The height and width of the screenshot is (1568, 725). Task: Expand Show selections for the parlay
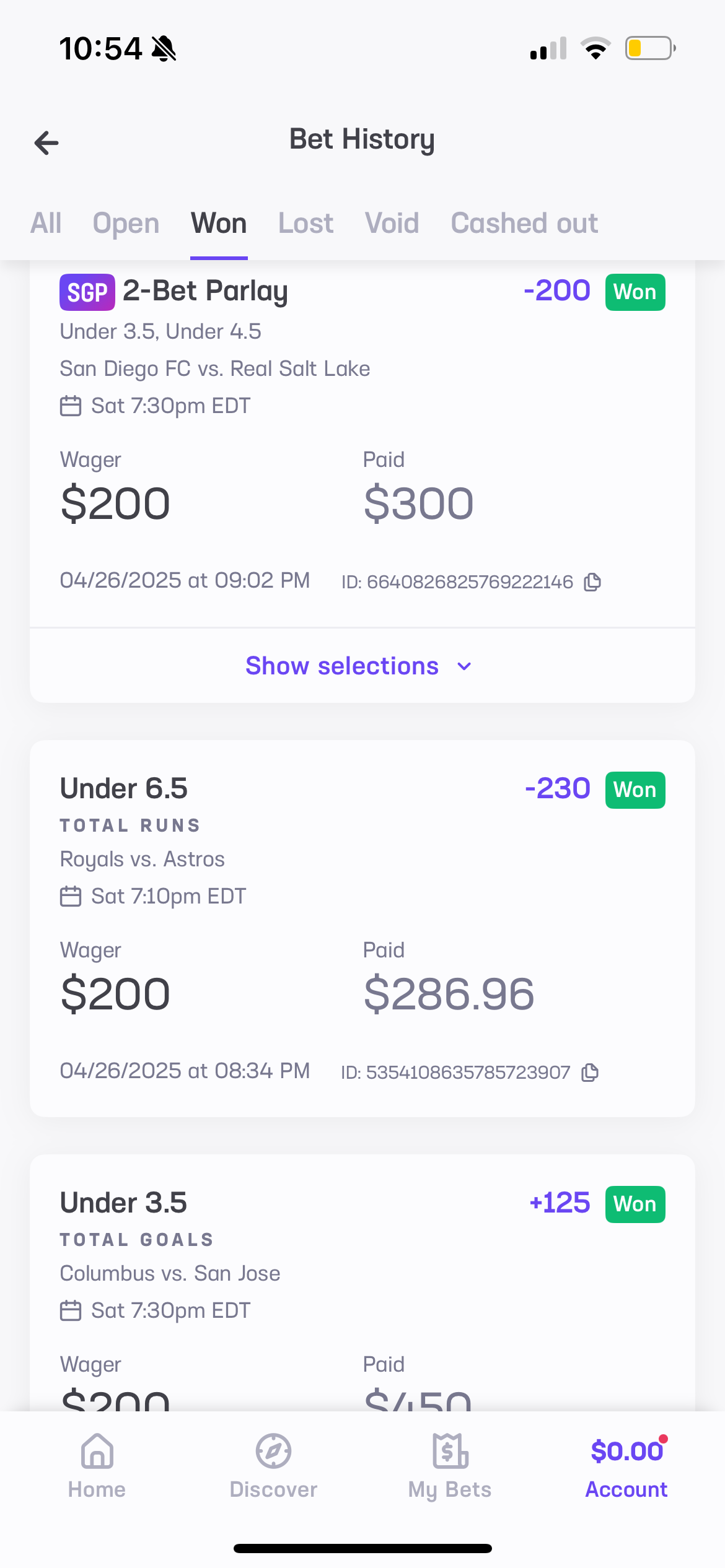342,666
